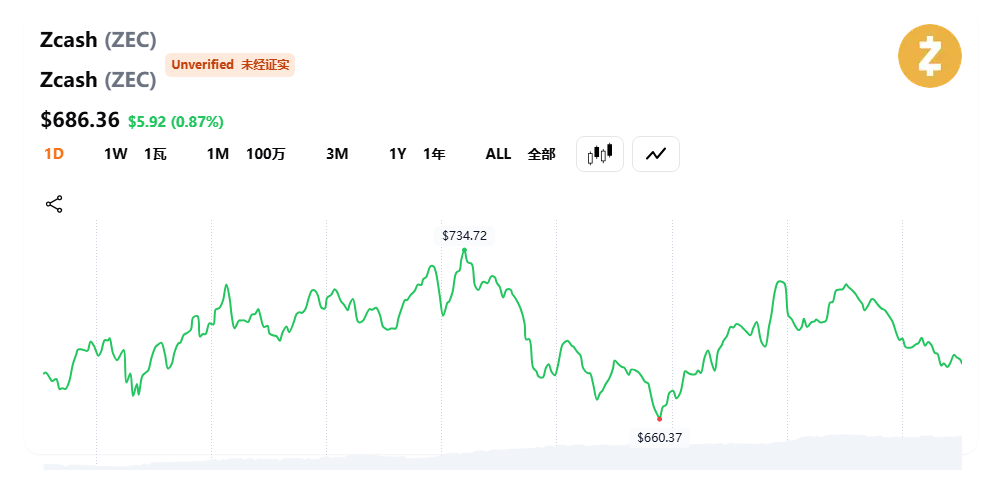Screen dimensions: 984x478
Task: Select the 3M time range
Action: [x=337, y=154]
